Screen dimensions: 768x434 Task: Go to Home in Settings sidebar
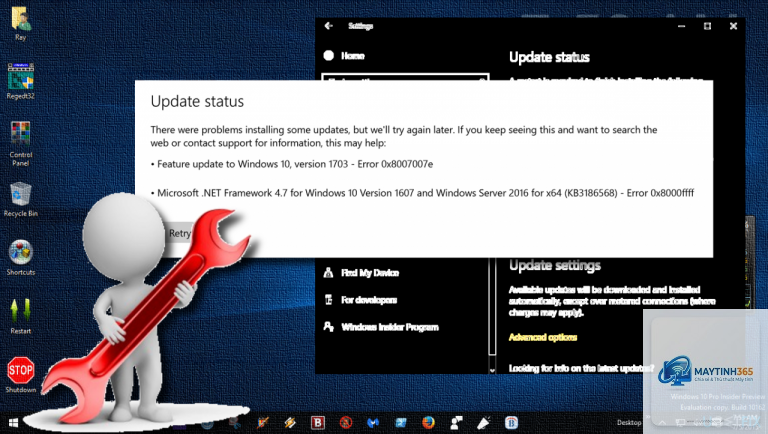point(353,56)
